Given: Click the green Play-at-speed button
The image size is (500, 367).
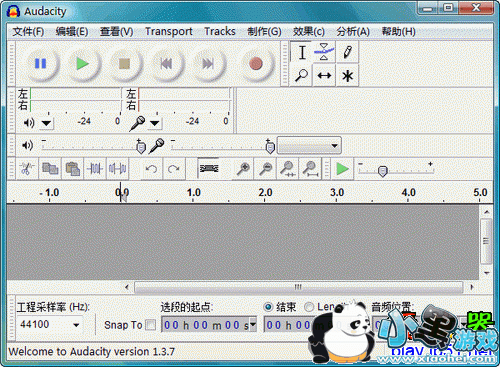Looking at the screenshot, I should (x=342, y=169).
